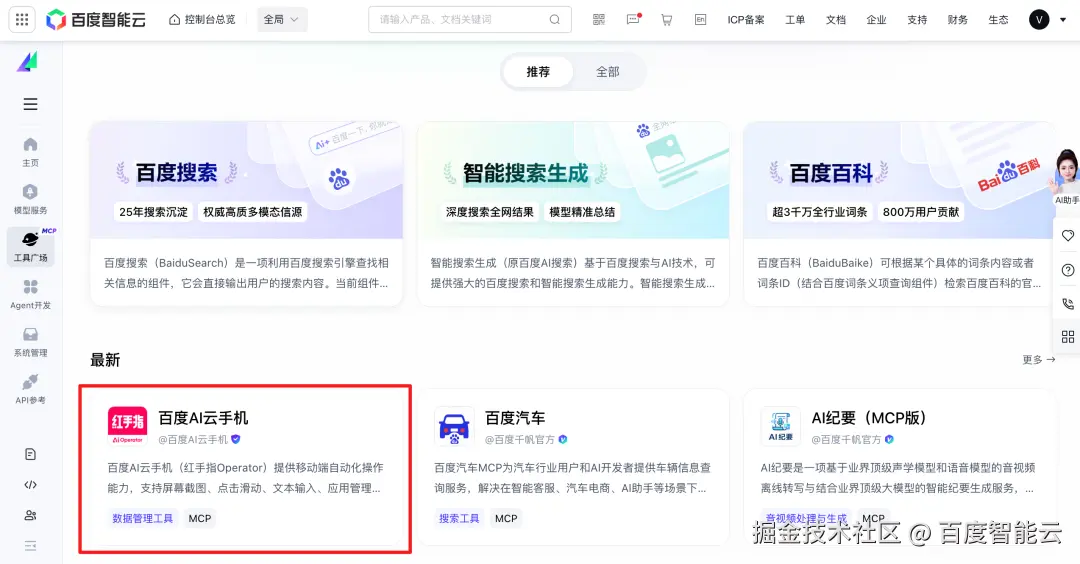Open the 文档 menu

coord(835,19)
